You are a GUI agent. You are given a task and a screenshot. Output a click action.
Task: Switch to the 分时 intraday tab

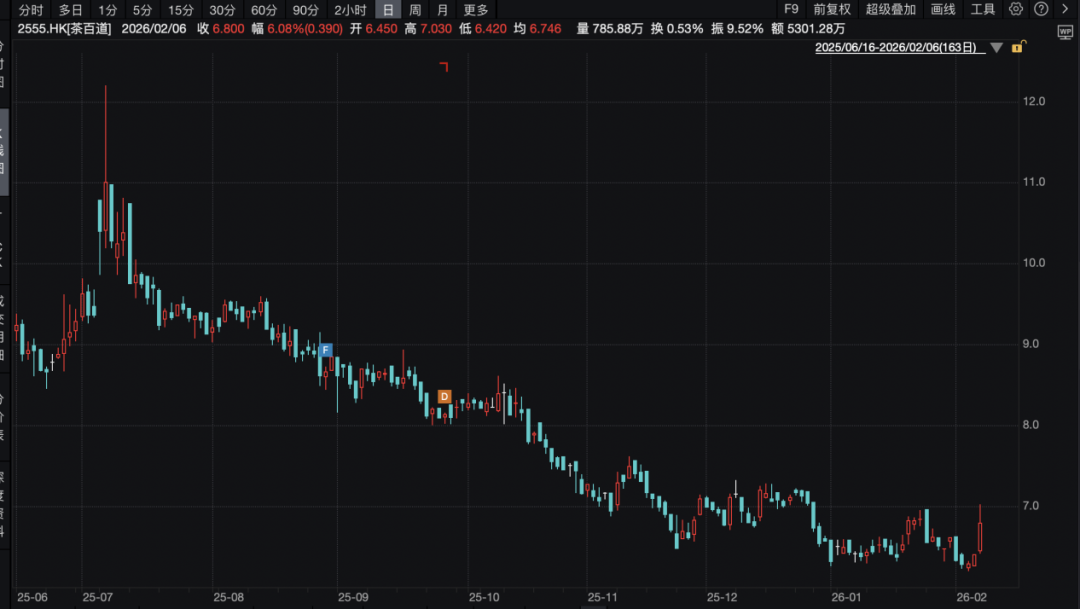coord(31,10)
